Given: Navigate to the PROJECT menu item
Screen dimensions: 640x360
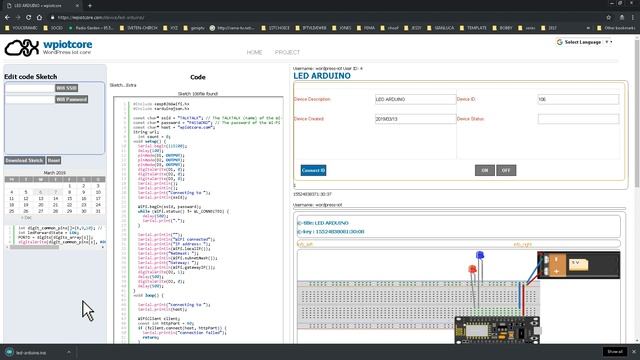Looking at the screenshot, I should pyautogui.click(x=287, y=52).
